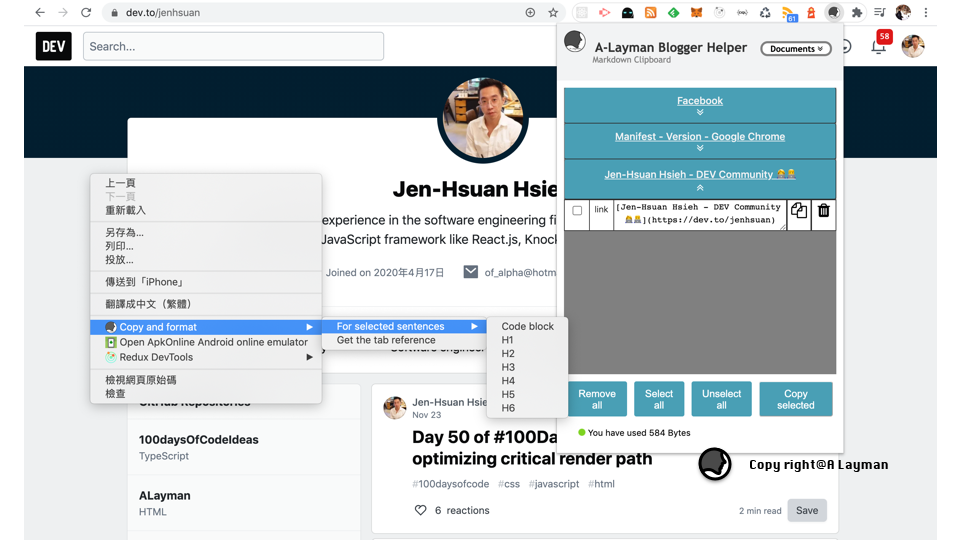The width and height of the screenshot is (960, 540).
Task: Choose 傳送到「iPhone」
Action: (206, 282)
